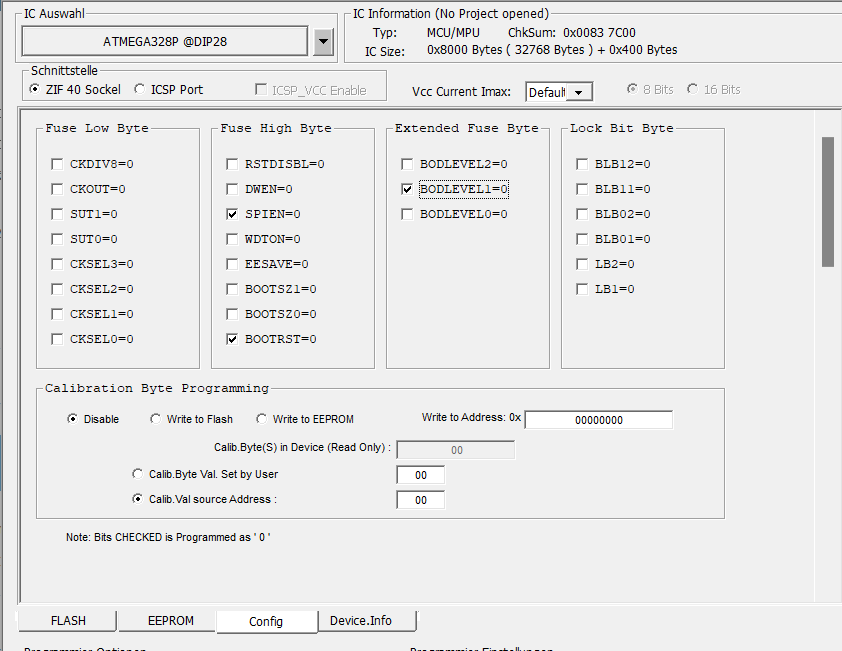The height and width of the screenshot is (651, 842).
Task: Enable CKSEL3=0 fuse bit
Action: 57,264
